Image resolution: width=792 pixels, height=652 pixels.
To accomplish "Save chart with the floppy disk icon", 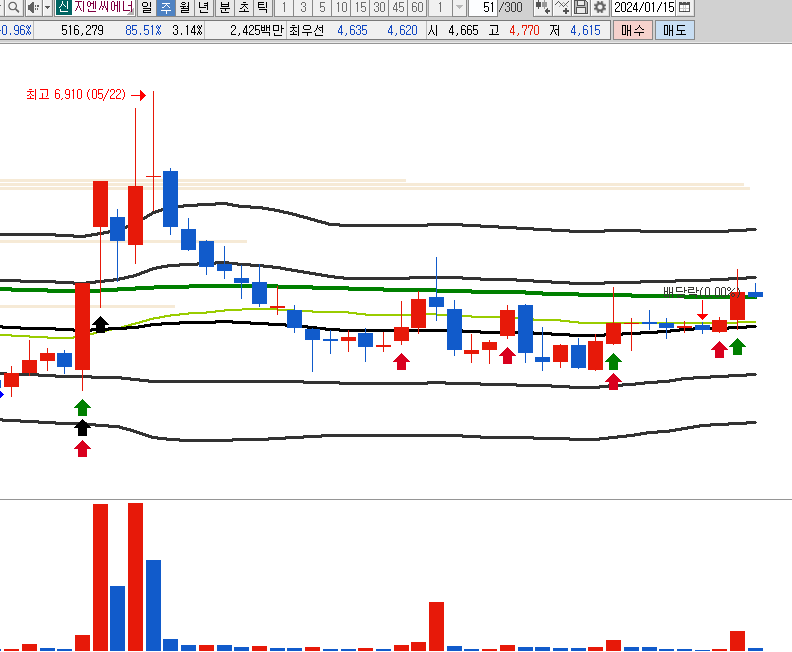I will 581,8.
